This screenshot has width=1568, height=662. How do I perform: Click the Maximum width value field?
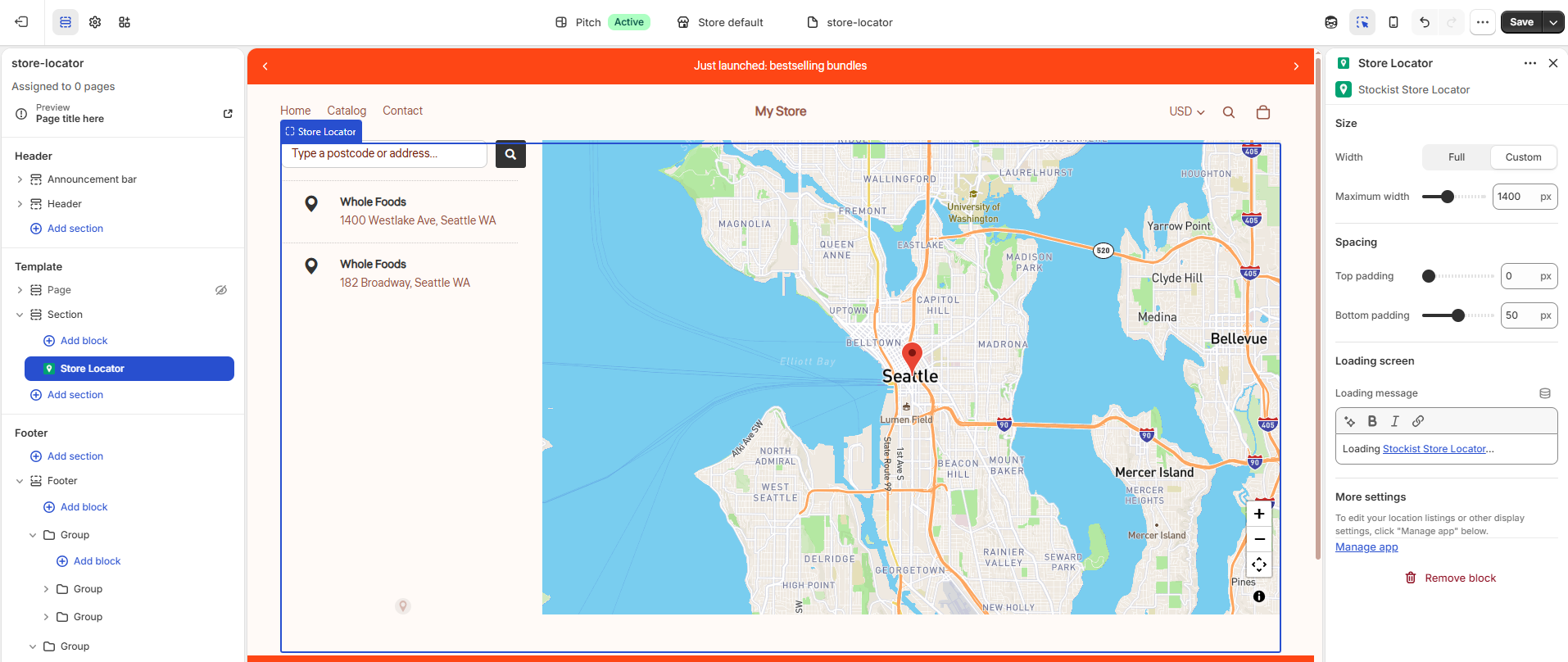(1525, 197)
